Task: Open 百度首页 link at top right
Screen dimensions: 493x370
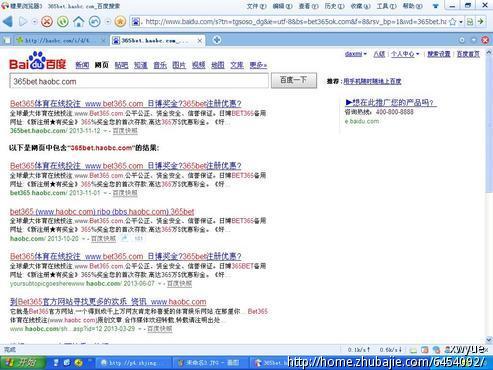Action: pos(468,54)
